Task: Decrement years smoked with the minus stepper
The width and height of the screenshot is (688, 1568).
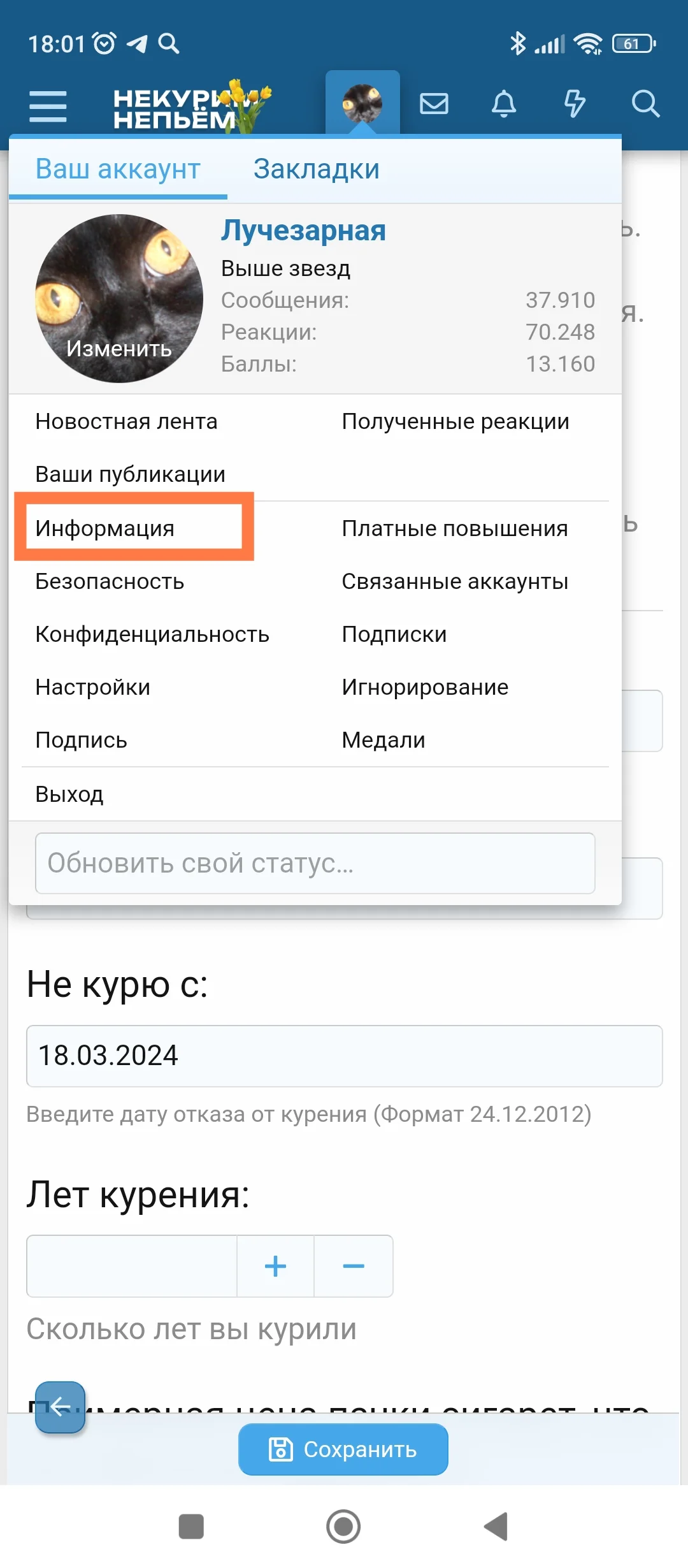Action: click(x=354, y=1267)
